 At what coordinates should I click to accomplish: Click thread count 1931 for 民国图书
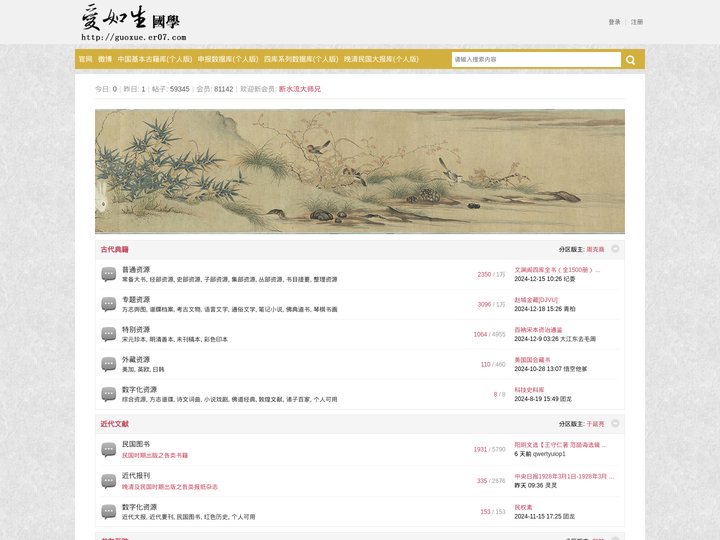[480, 450]
